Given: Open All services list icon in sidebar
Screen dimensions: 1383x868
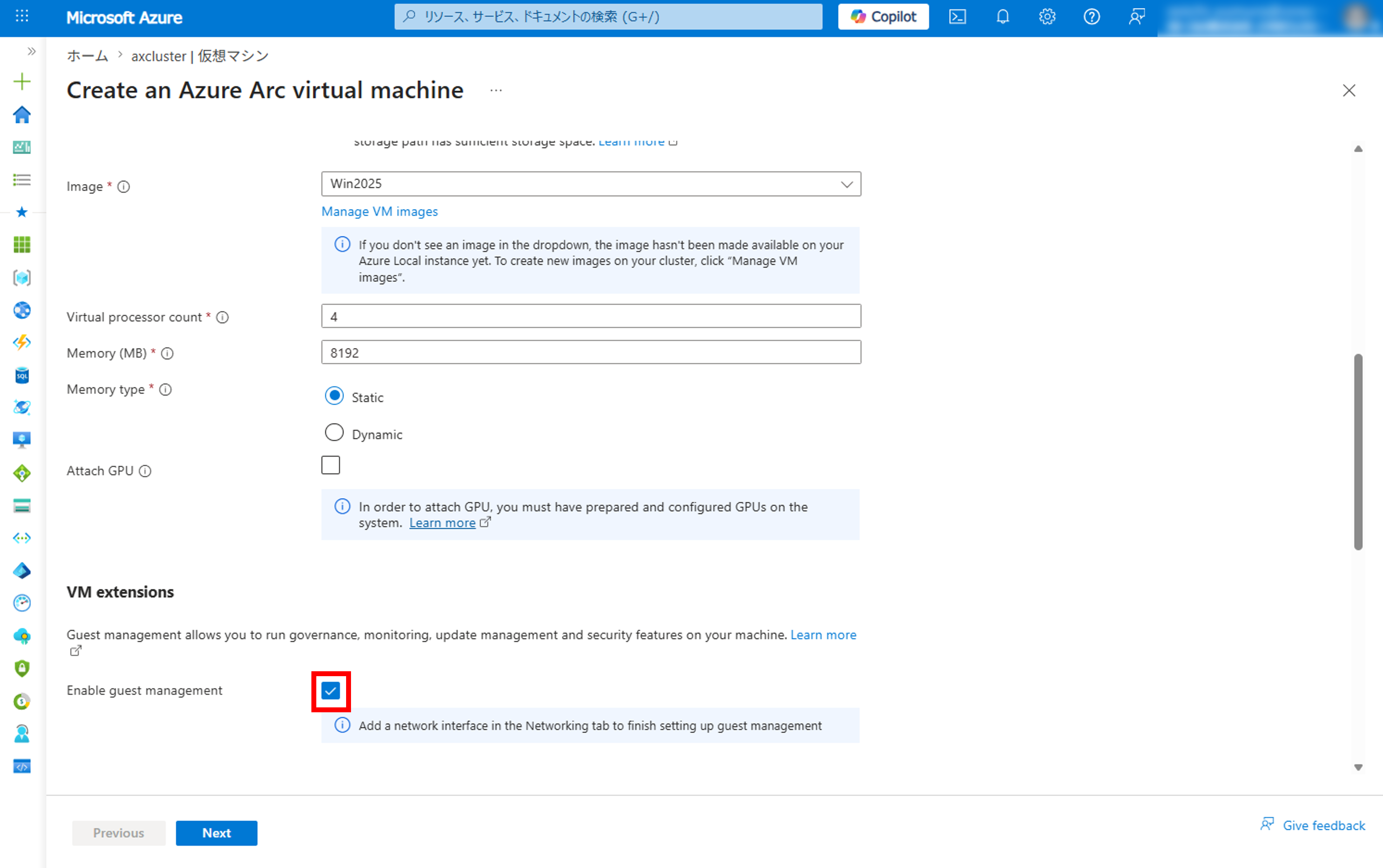Looking at the screenshot, I should (x=22, y=180).
